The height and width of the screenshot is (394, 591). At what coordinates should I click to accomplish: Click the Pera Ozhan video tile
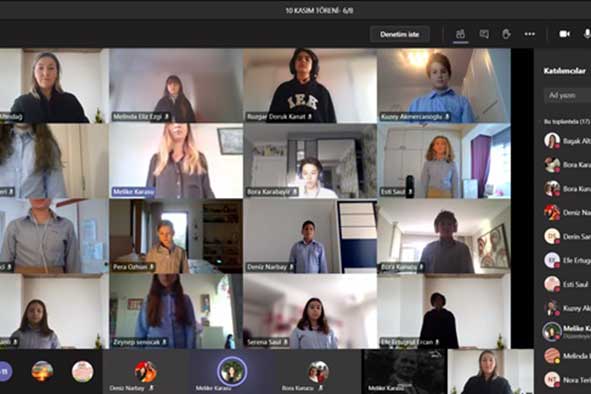point(176,236)
